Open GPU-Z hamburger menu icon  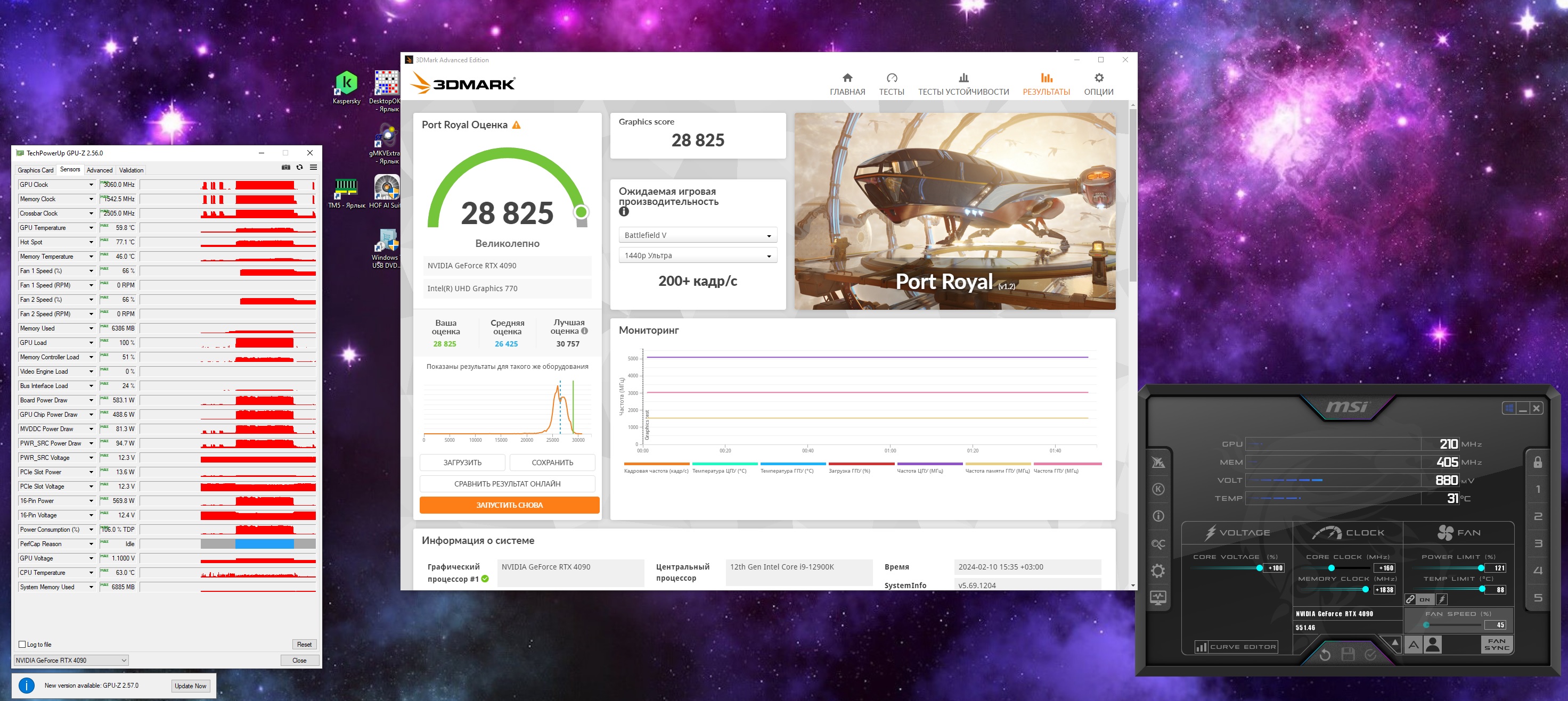pos(314,167)
